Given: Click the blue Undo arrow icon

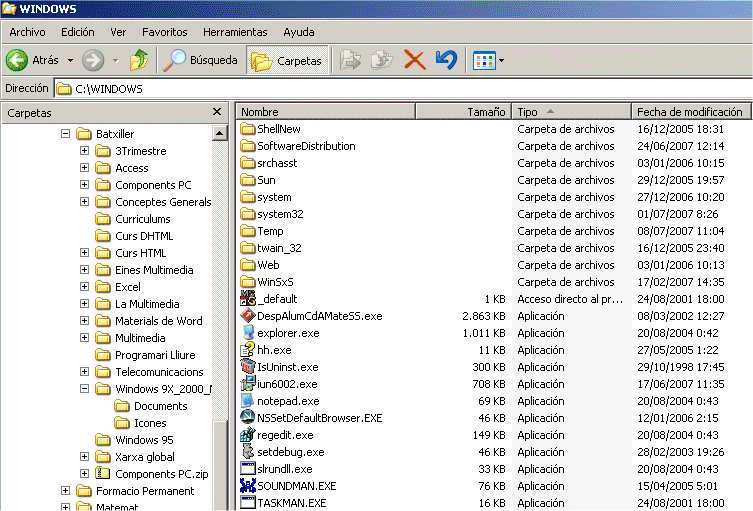Looking at the screenshot, I should click(x=446, y=60).
